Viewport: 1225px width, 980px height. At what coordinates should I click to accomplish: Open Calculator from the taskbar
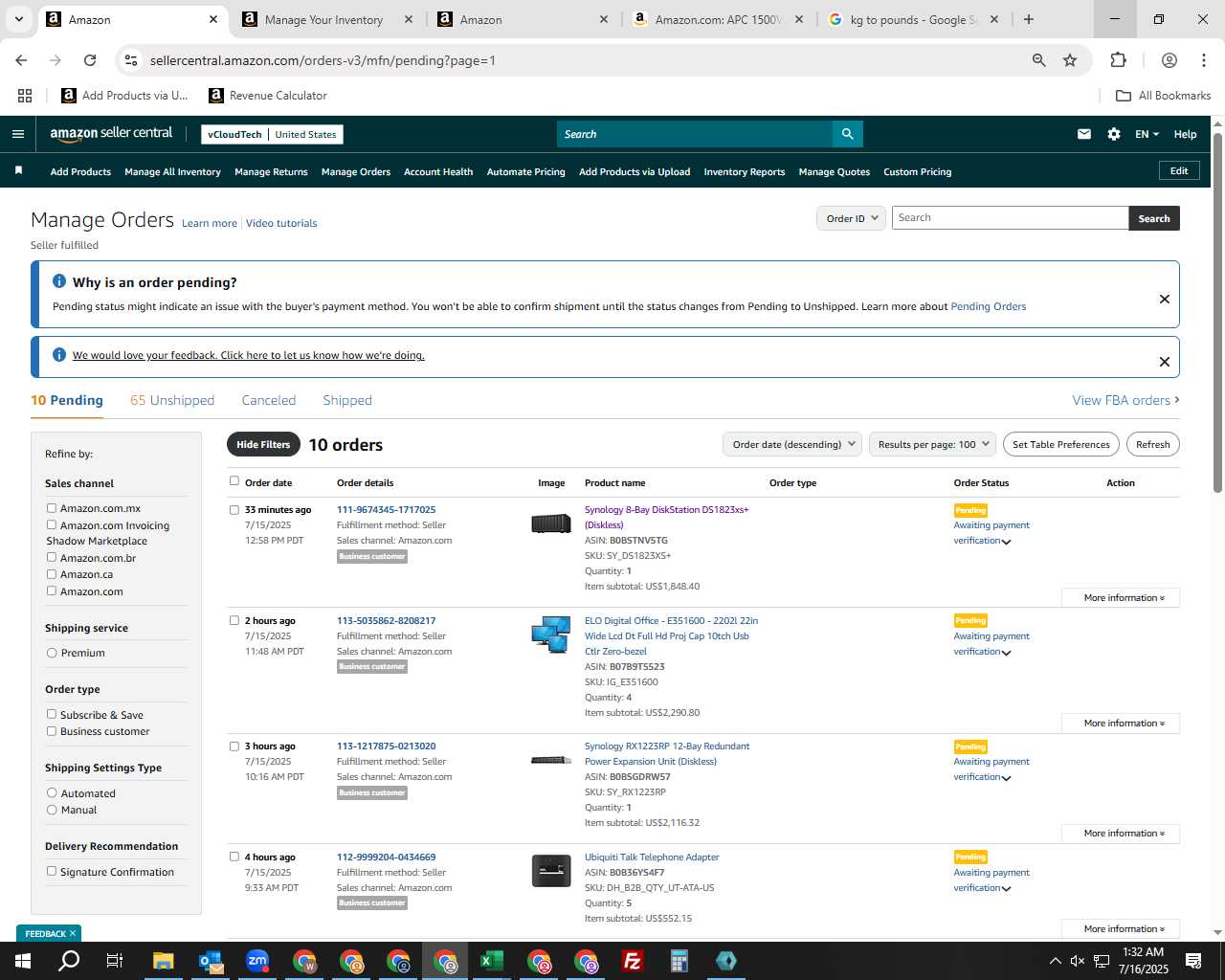[679, 961]
